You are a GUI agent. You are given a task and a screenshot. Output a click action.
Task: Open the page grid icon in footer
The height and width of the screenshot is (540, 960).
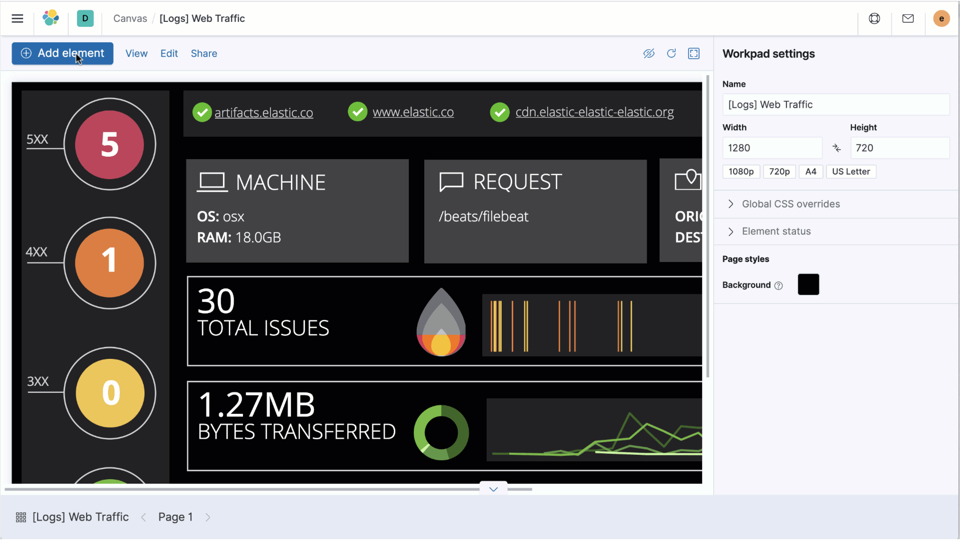click(20, 517)
